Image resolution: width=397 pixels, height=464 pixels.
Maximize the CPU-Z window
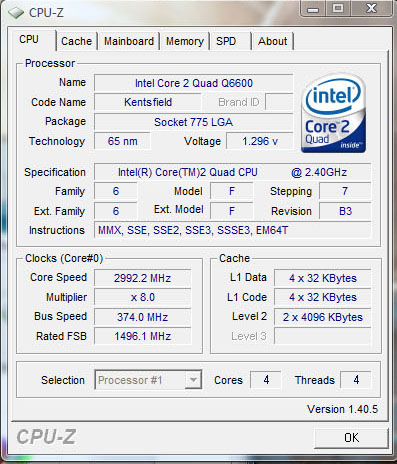(x=338, y=9)
